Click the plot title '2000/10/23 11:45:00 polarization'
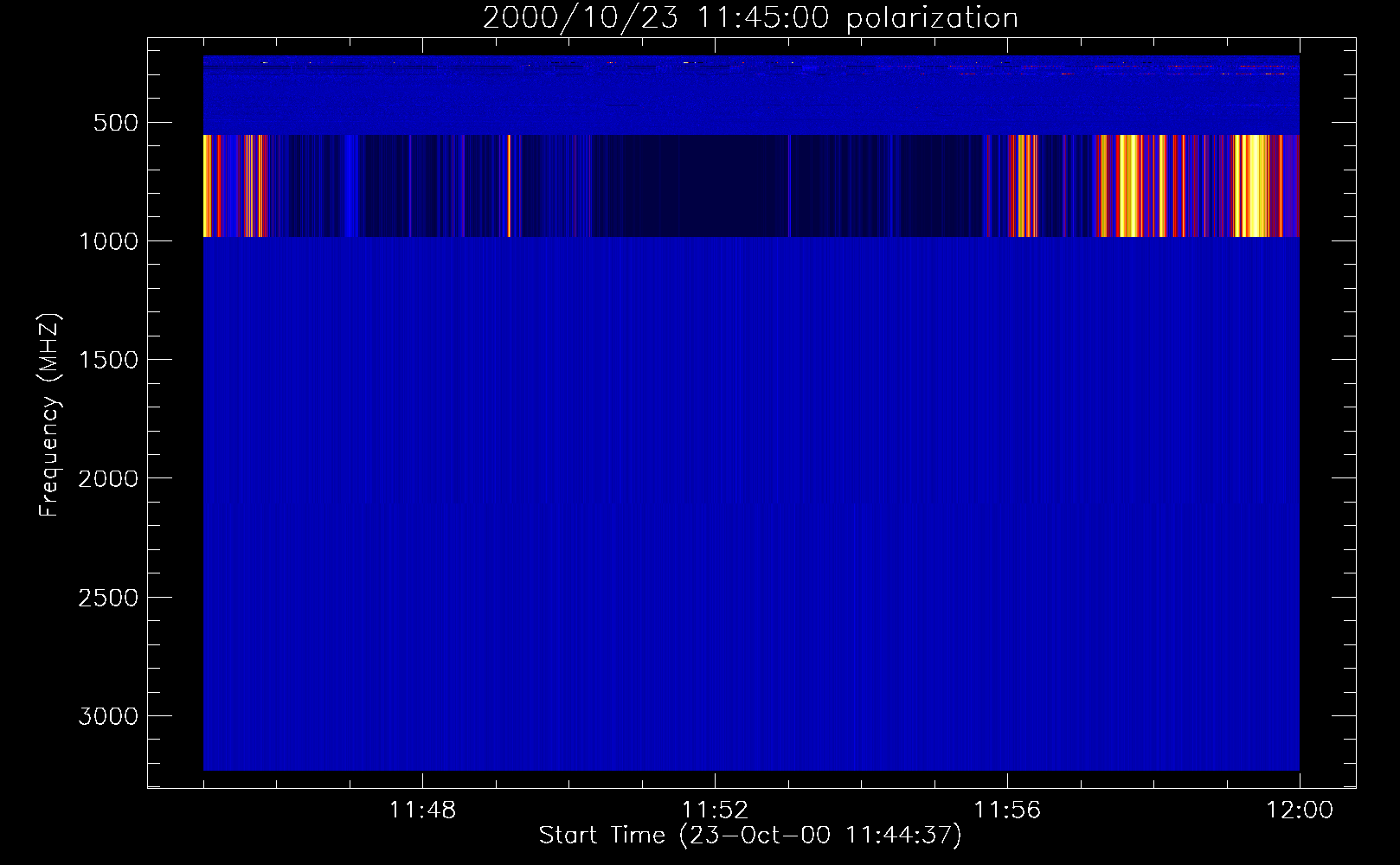1400x865 pixels. [750, 18]
